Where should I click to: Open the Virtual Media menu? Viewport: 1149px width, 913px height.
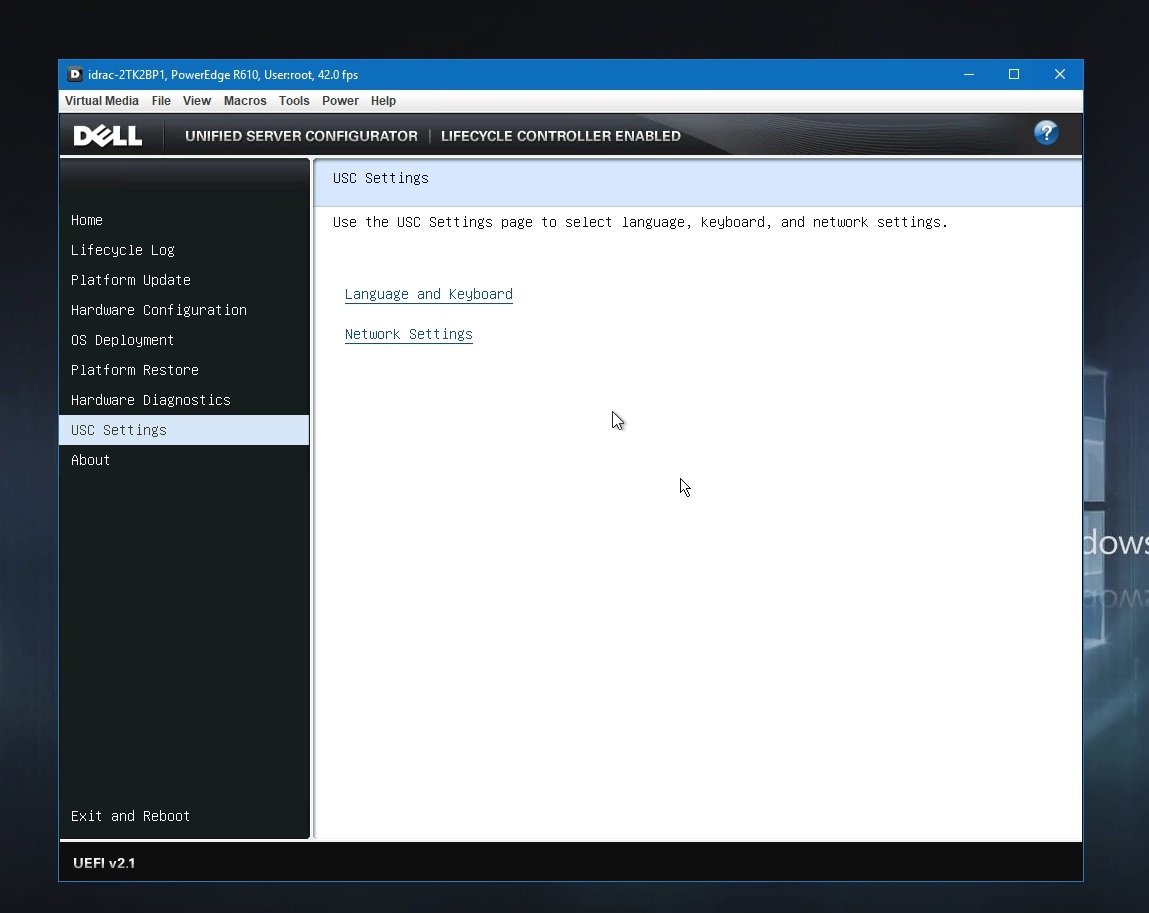click(x=102, y=101)
